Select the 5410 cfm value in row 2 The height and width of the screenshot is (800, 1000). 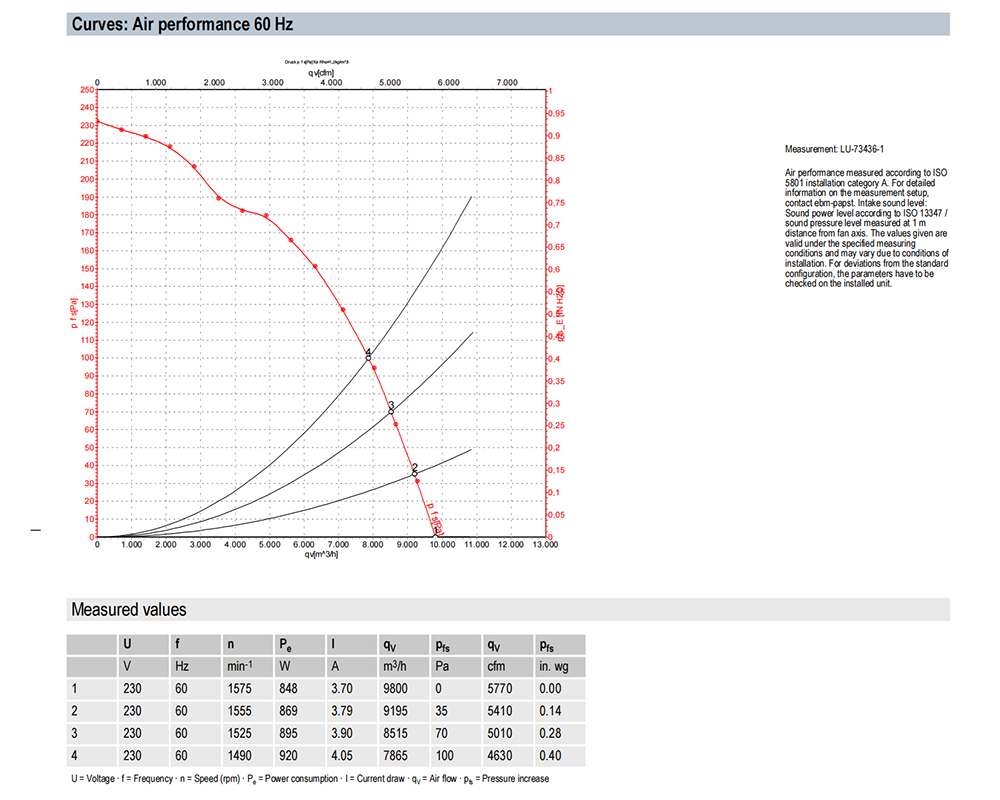(x=499, y=712)
